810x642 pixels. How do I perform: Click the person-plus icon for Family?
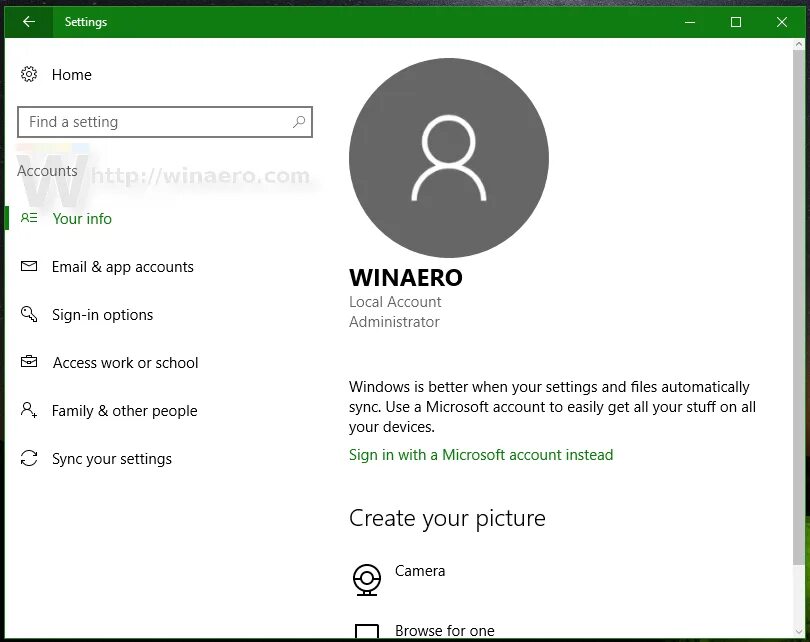pyautogui.click(x=29, y=410)
